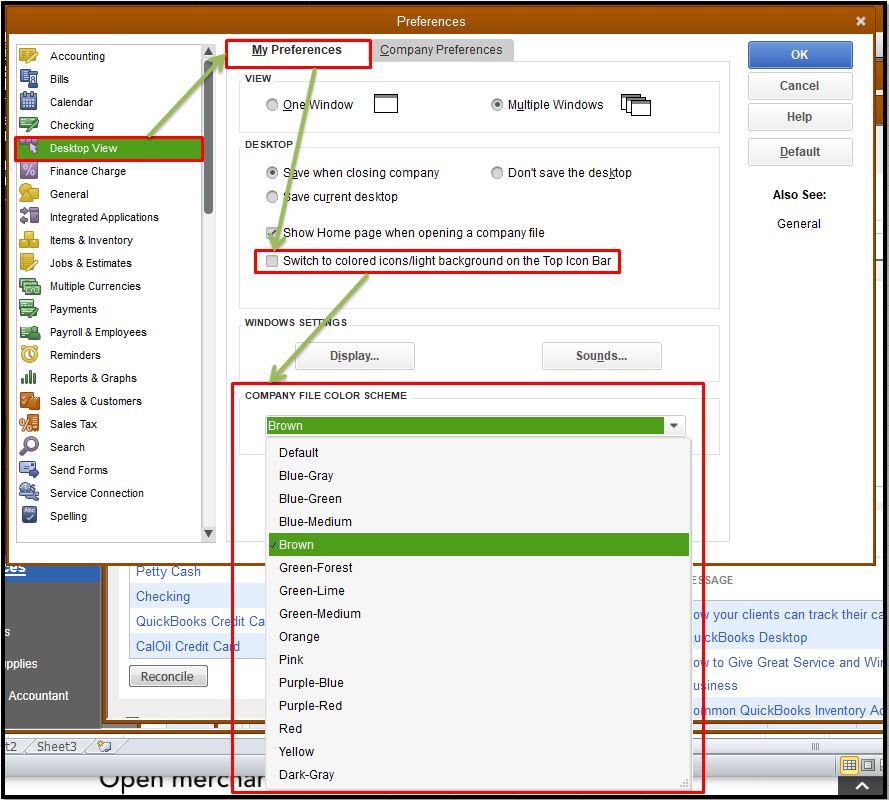Click the Finance Charge percent icon
The height and width of the screenshot is (800, 889).
tap(29, 170)
